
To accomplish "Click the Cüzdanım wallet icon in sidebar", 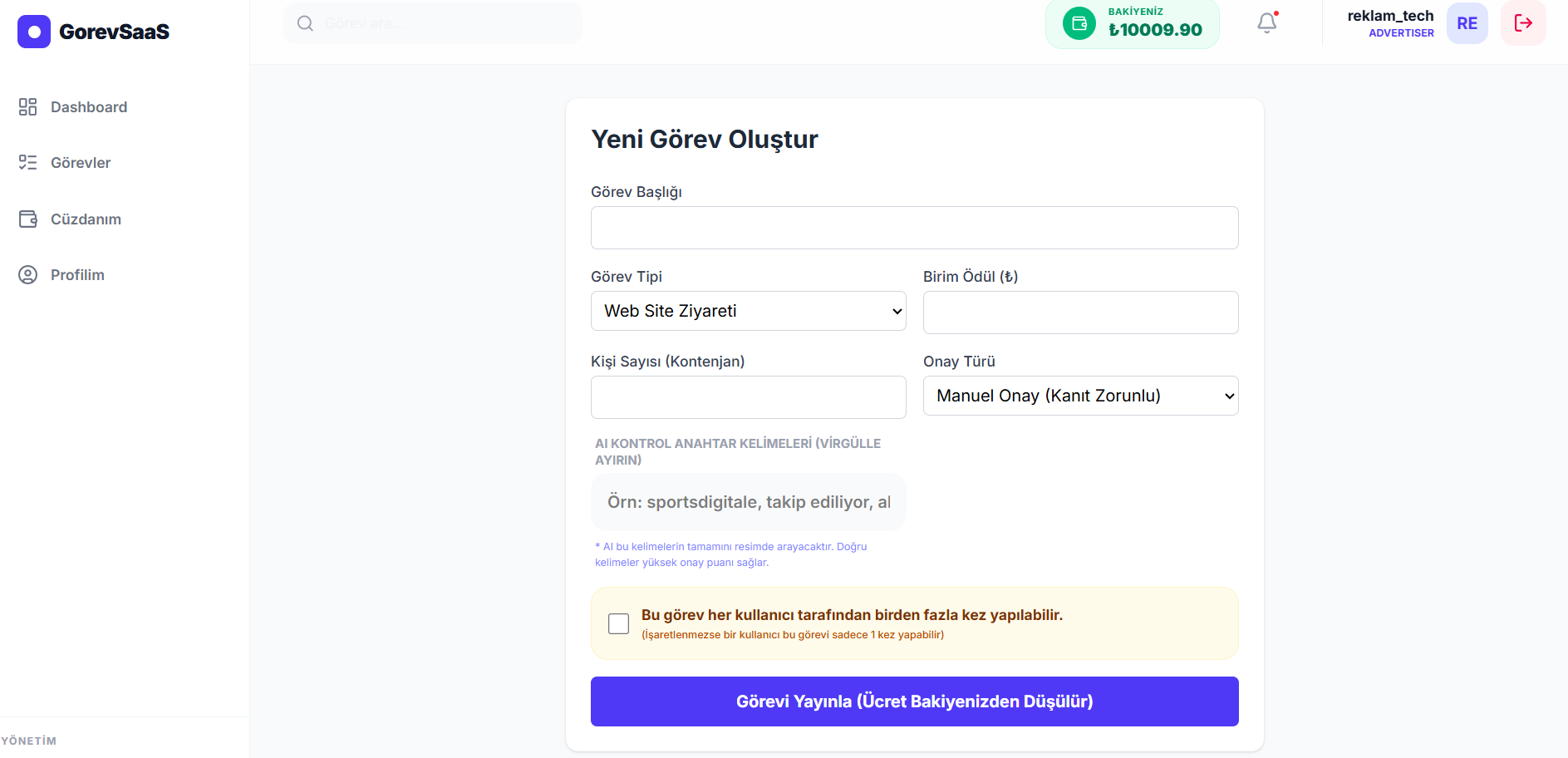I will pyautogui.click(x=28, y=219).
